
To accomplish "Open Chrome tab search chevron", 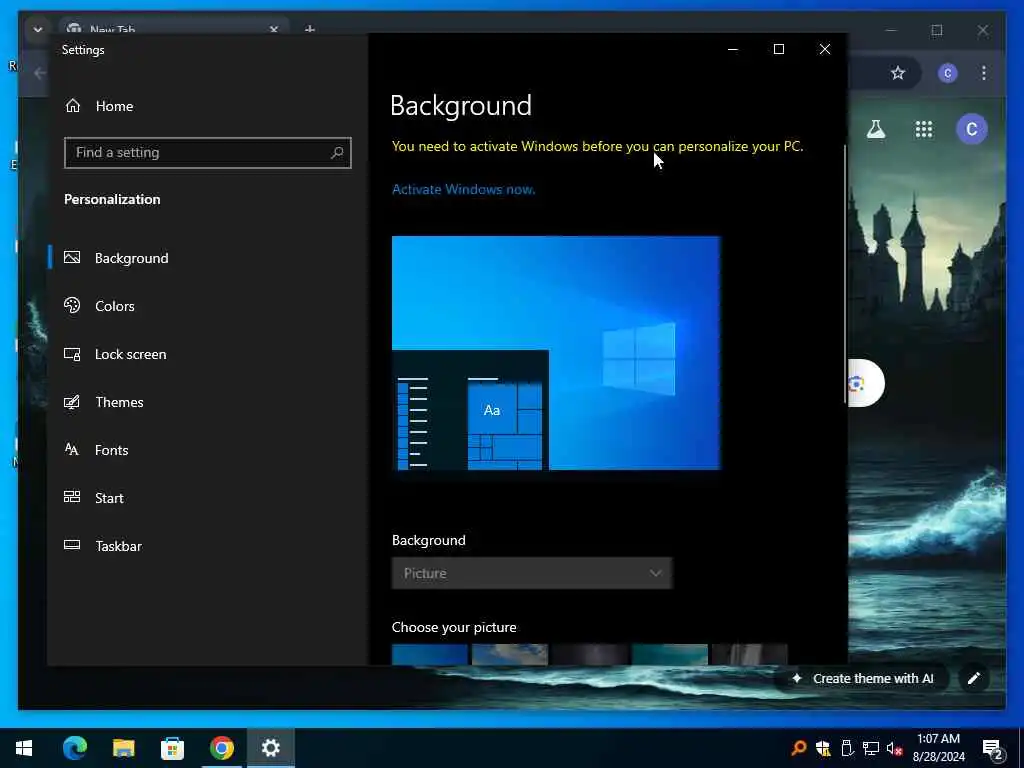I will [x=37, y=29].
